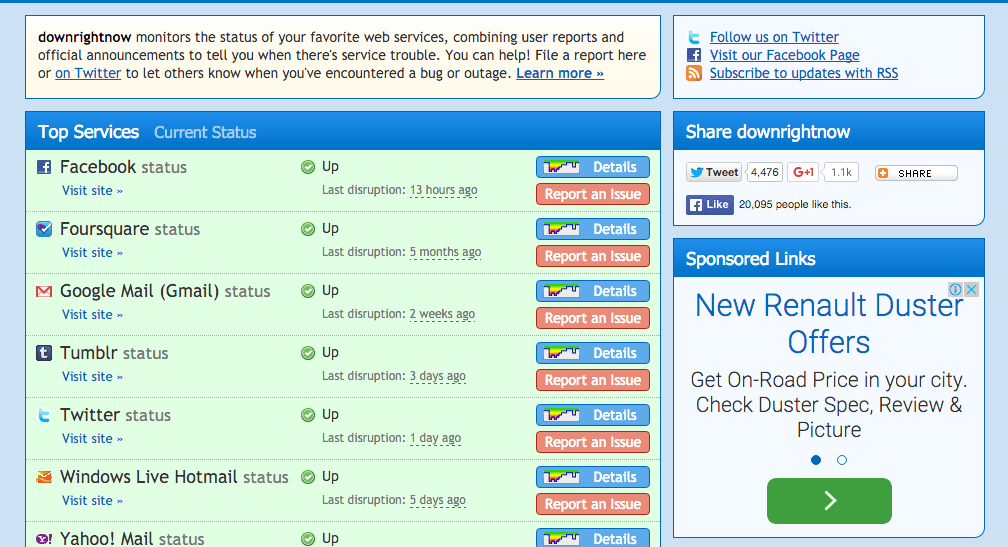The image size is (1008, 547).
Task: Click the Twitter bird icon beside Follow us
Action: pos(694,37)
